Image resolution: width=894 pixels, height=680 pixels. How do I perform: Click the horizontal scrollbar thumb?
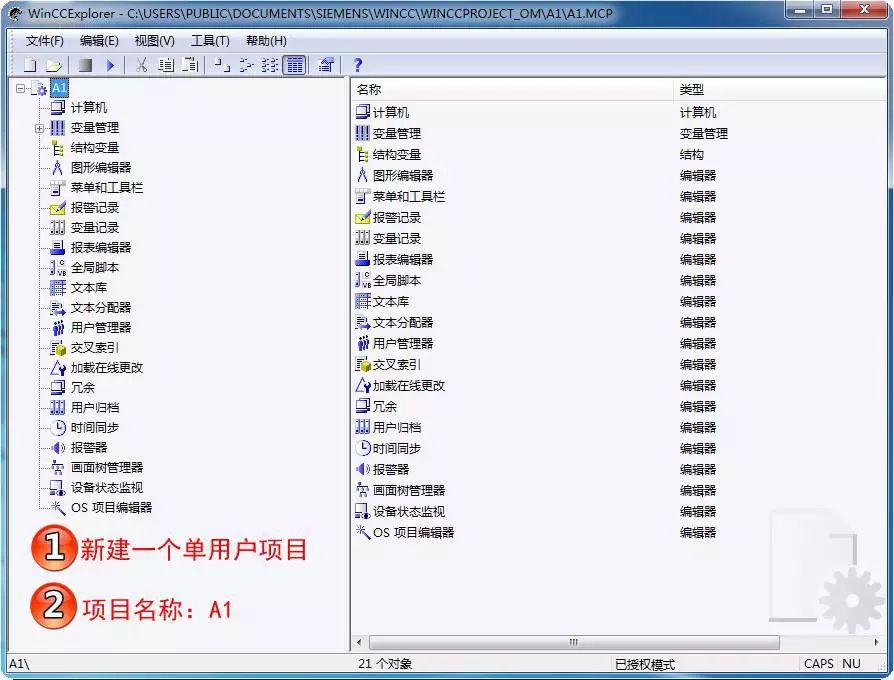coord(574,642)
